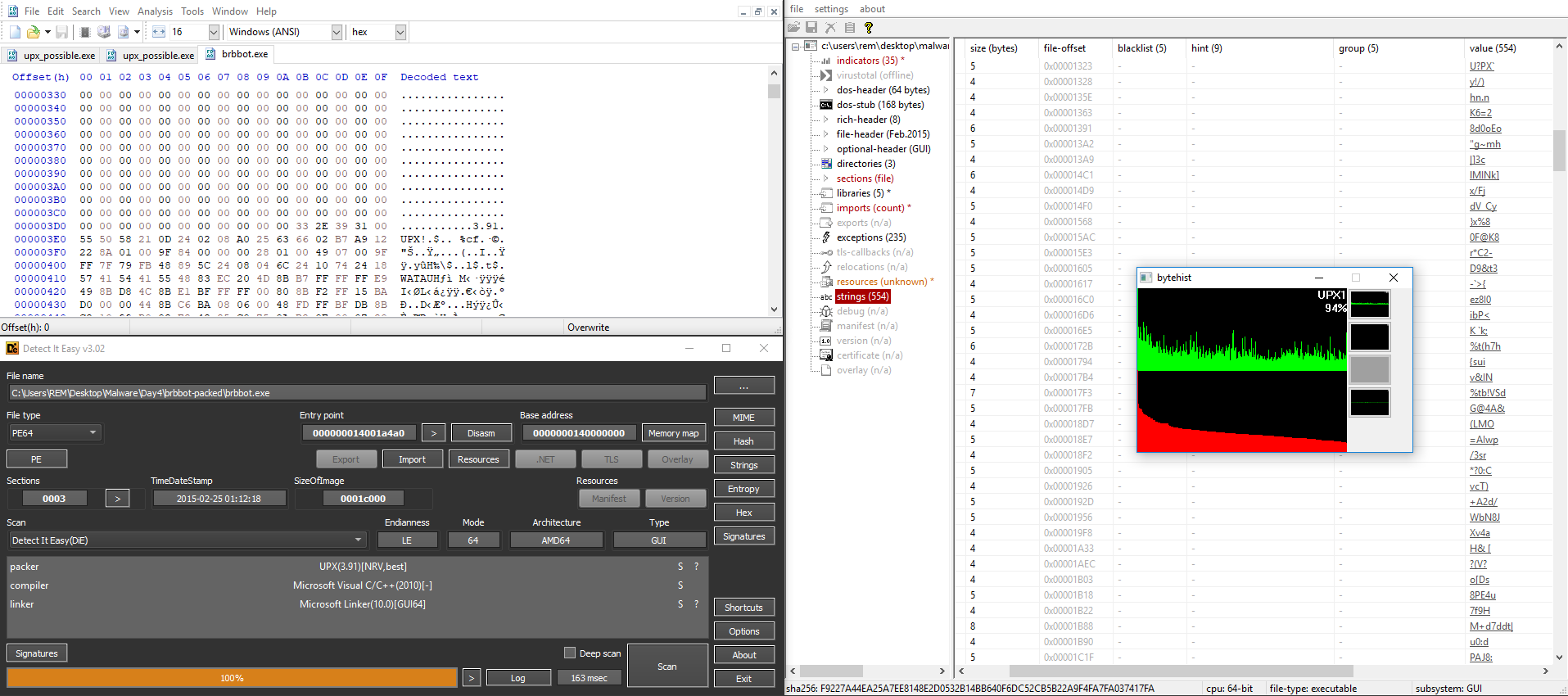
Task: Open pestudio about menu
Action: (x=872, y=9)
